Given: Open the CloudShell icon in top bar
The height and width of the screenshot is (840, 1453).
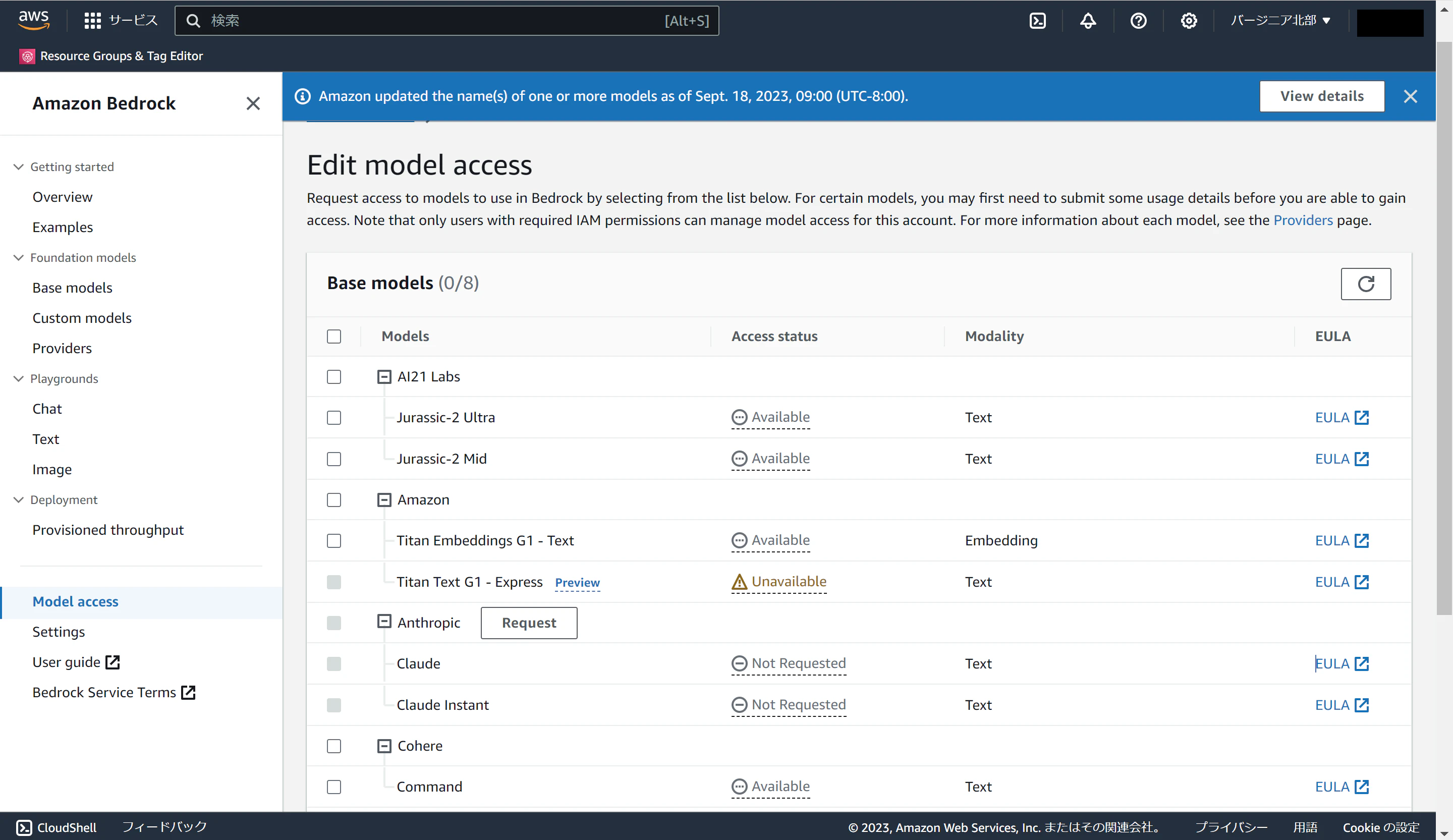Looking at the screenshot, I should coord(1037,21).
